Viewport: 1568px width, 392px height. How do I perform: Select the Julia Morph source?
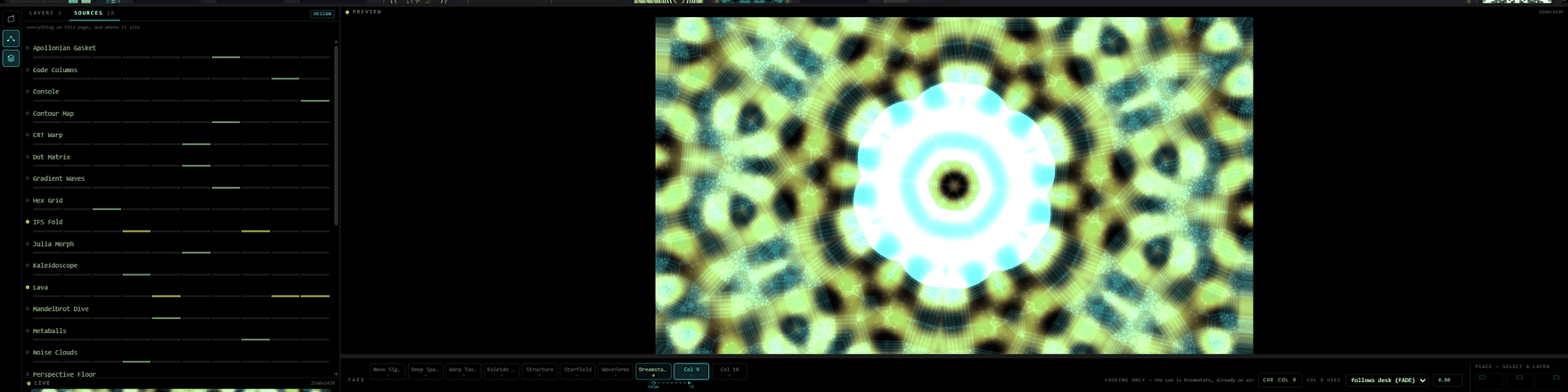[53, 243]
